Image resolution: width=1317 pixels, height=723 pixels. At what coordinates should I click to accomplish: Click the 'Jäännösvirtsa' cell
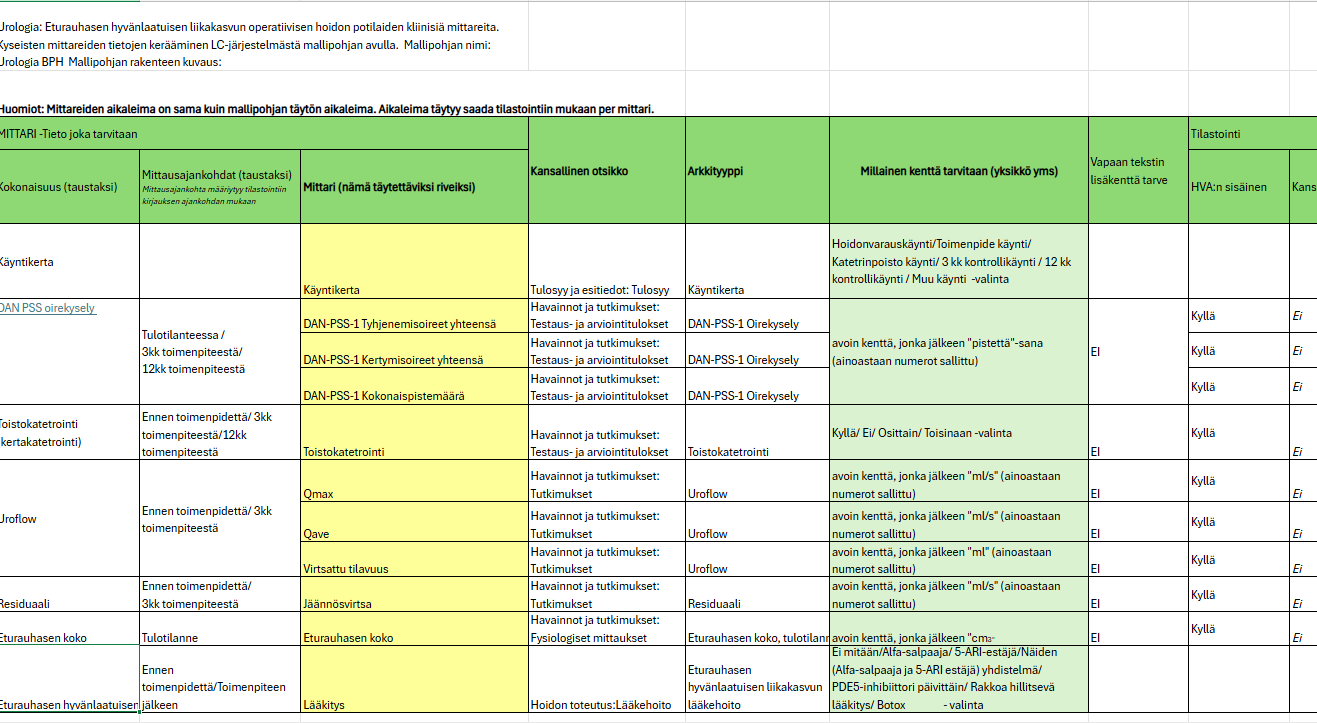(414, 594)
